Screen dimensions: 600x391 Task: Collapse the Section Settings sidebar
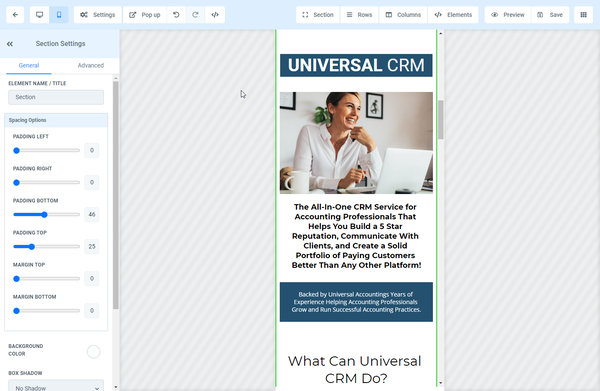pos(10,44)
